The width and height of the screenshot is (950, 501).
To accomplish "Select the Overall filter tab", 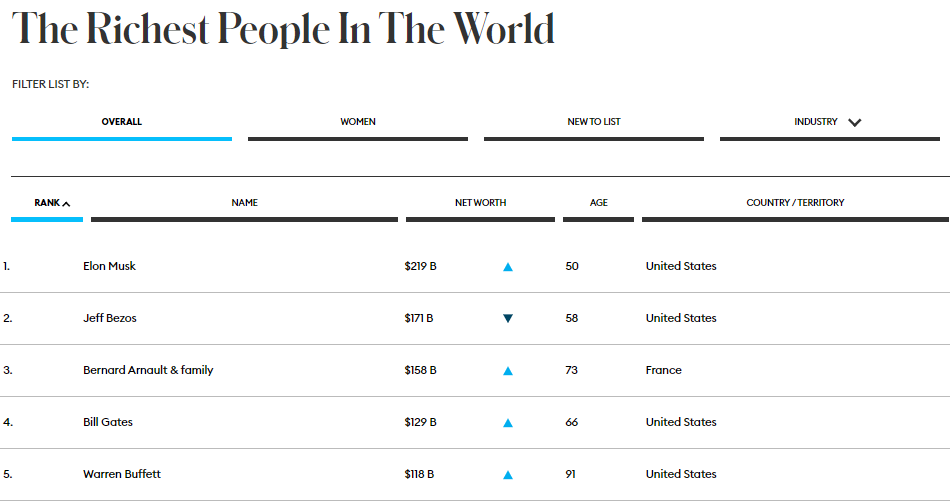I will [122, 122].
